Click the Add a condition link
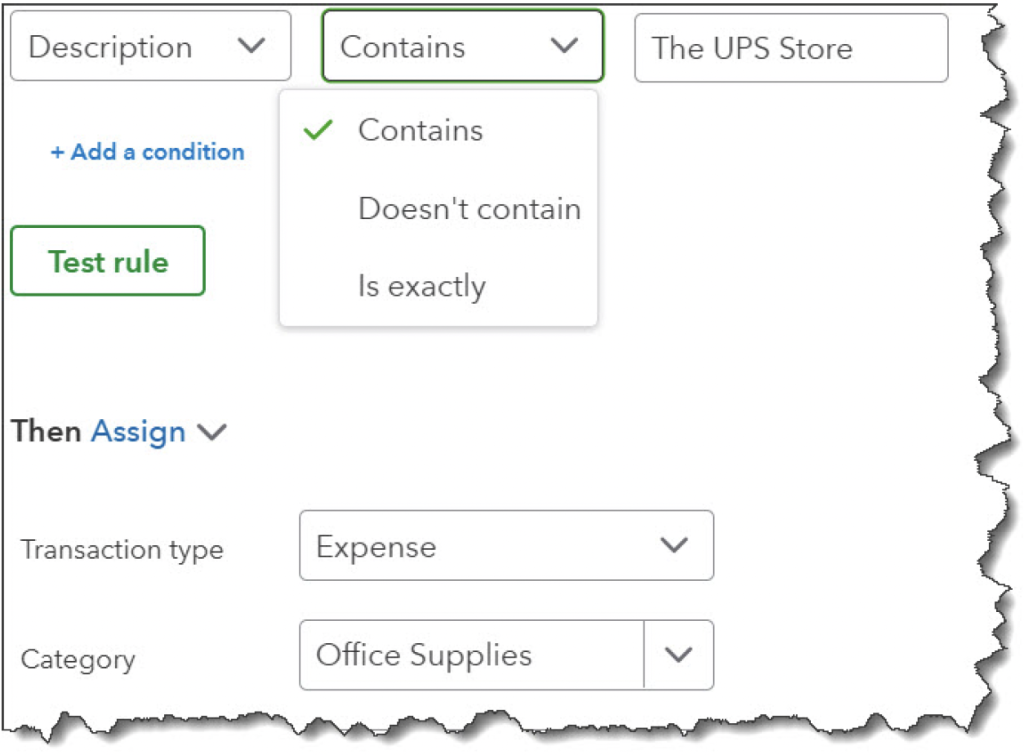The image size is (1024, 755). coord(148,152)
